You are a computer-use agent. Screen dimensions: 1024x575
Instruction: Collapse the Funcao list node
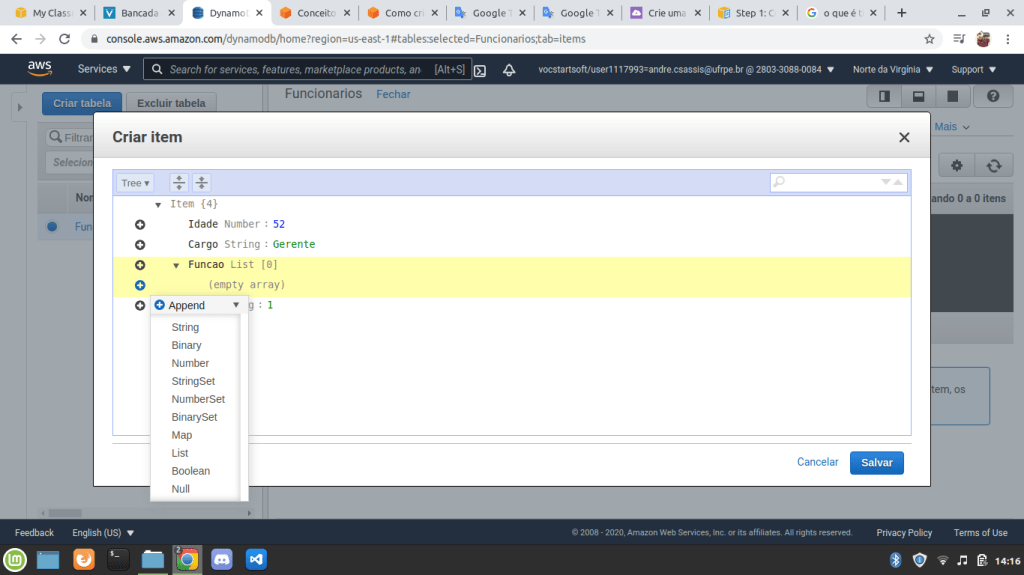(177, 265)
